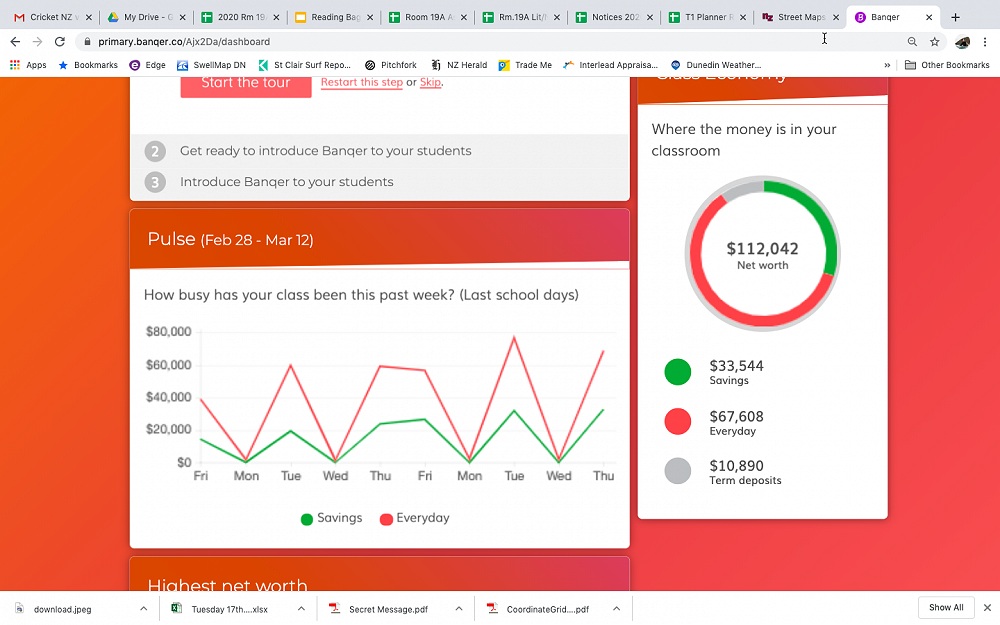Bookmark this page with the star icon
This screenshot has height=625, width=1000.
click(x=934, y=42)
